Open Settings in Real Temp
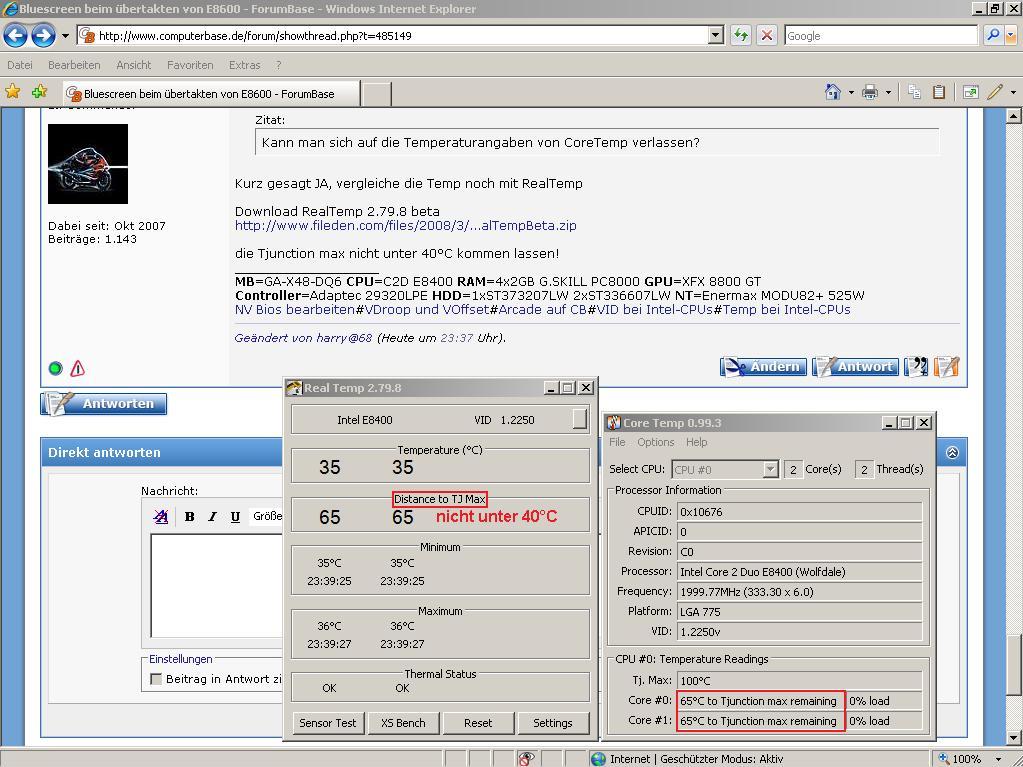This screenshot has height=767, width=1023. point(553,723)
